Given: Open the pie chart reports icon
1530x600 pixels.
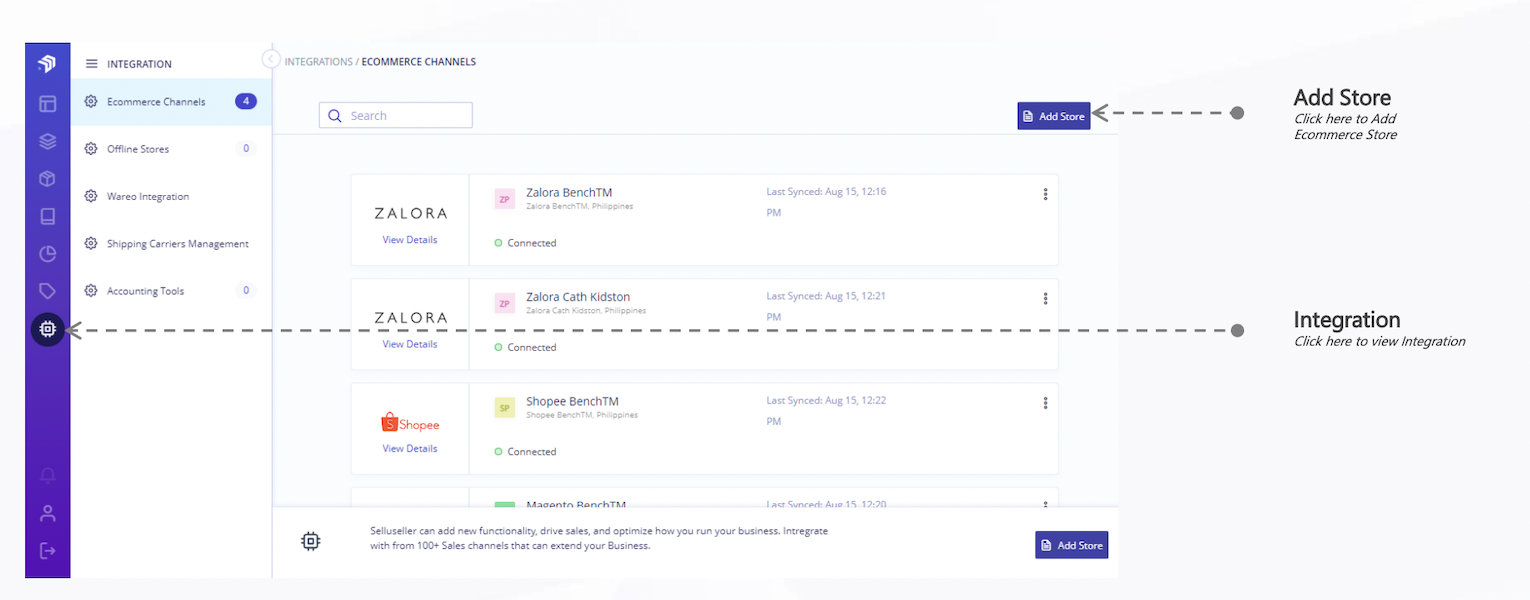Looking at the screenshot, I should 47,254.
